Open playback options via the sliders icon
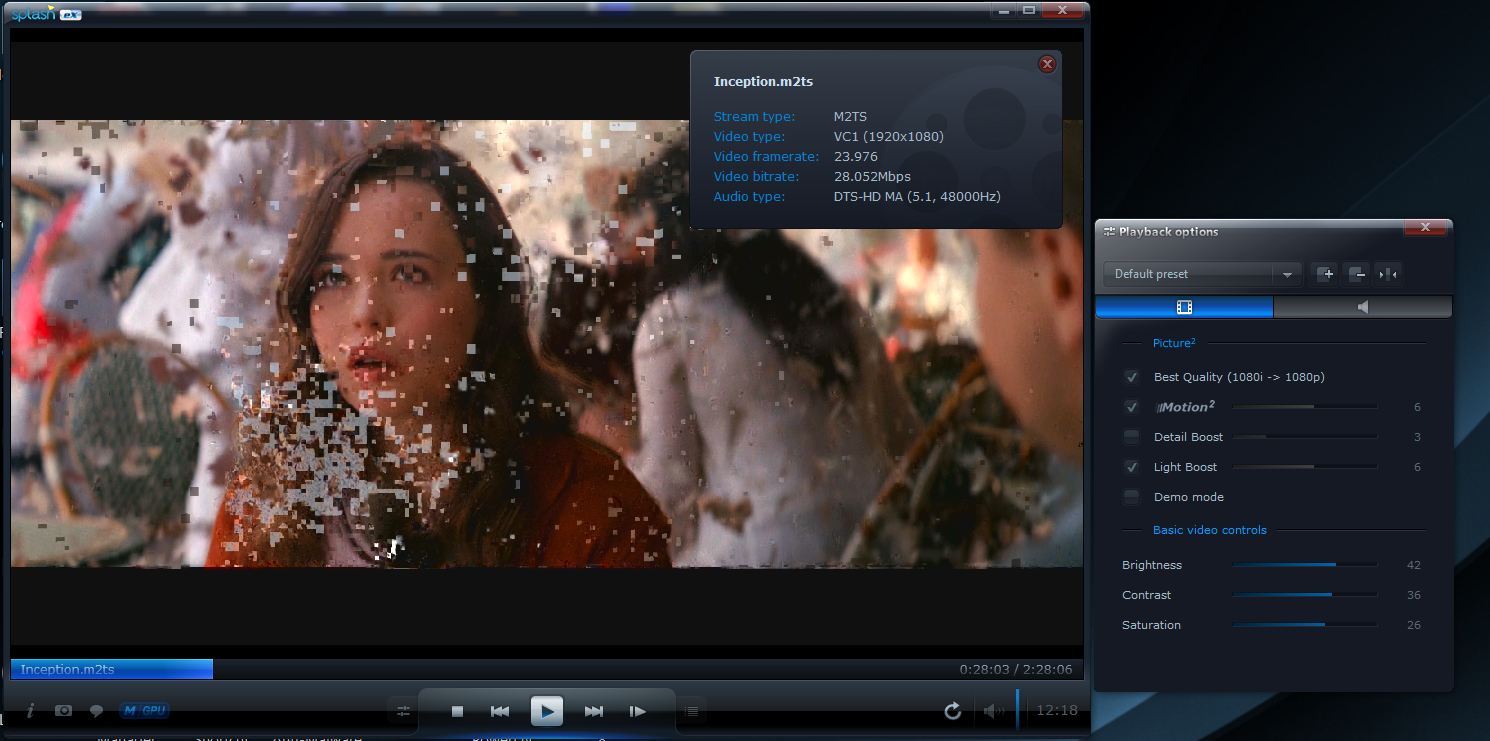1490x741 pixels. click(404, 711)
